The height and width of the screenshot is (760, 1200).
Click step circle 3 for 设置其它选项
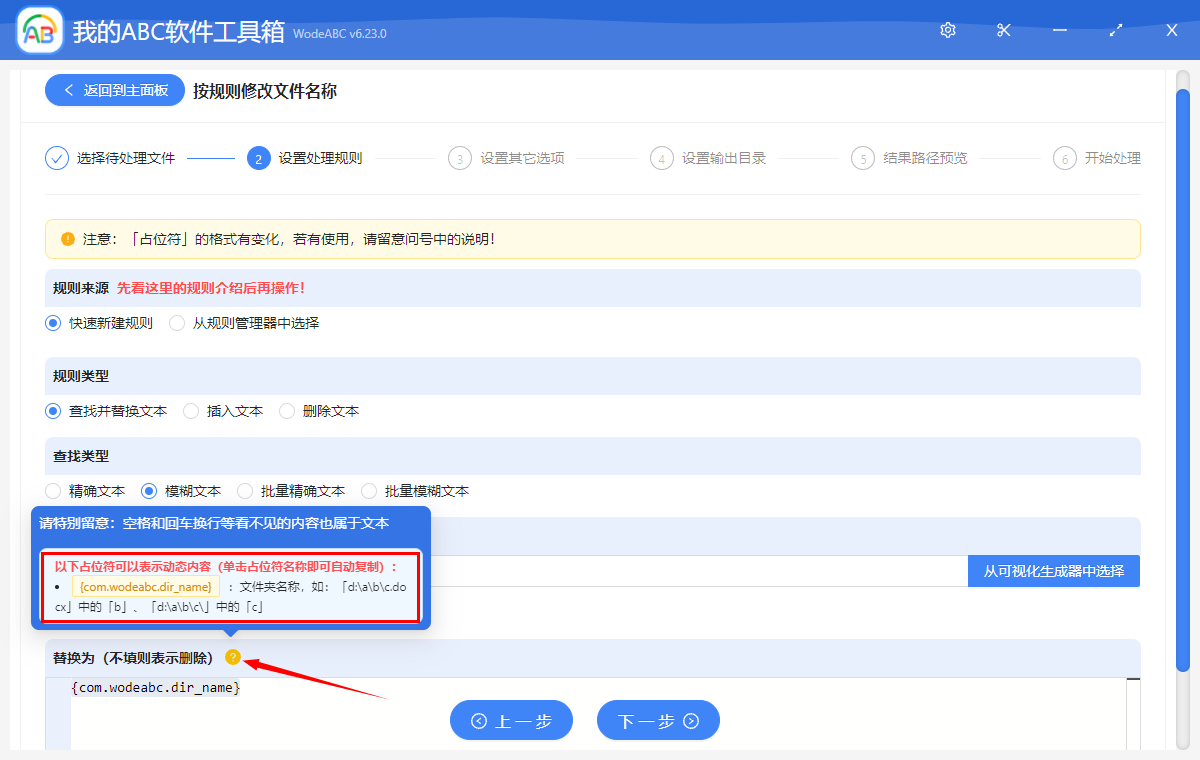(x=460, y=158)
